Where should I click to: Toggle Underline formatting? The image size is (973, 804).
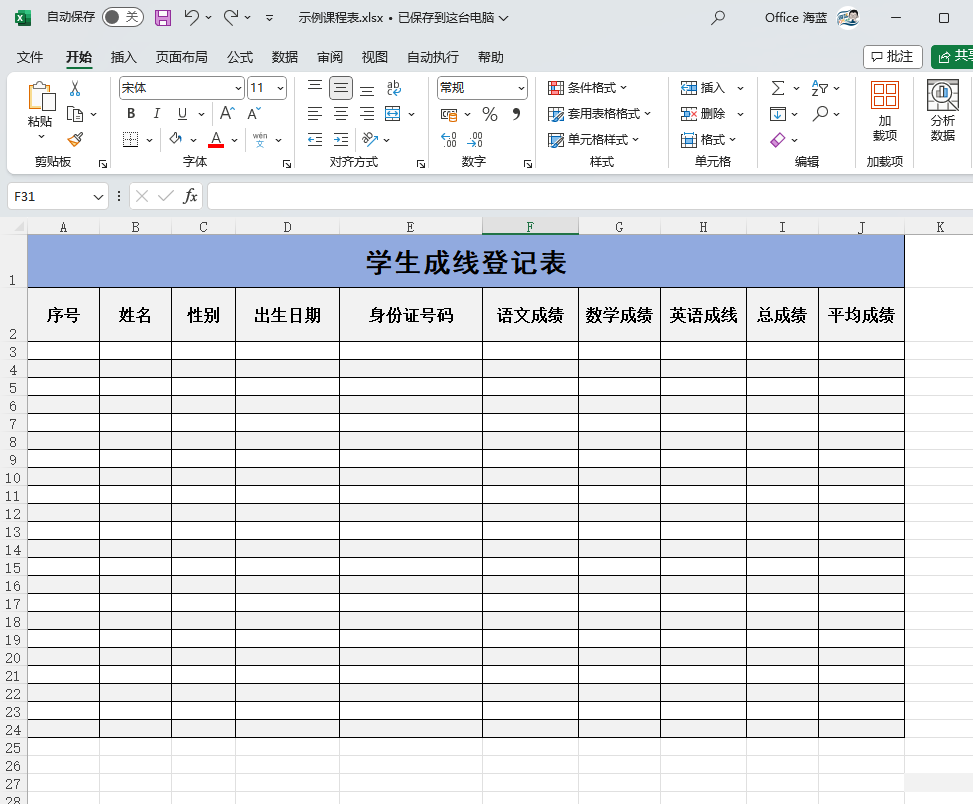point(182,114)
